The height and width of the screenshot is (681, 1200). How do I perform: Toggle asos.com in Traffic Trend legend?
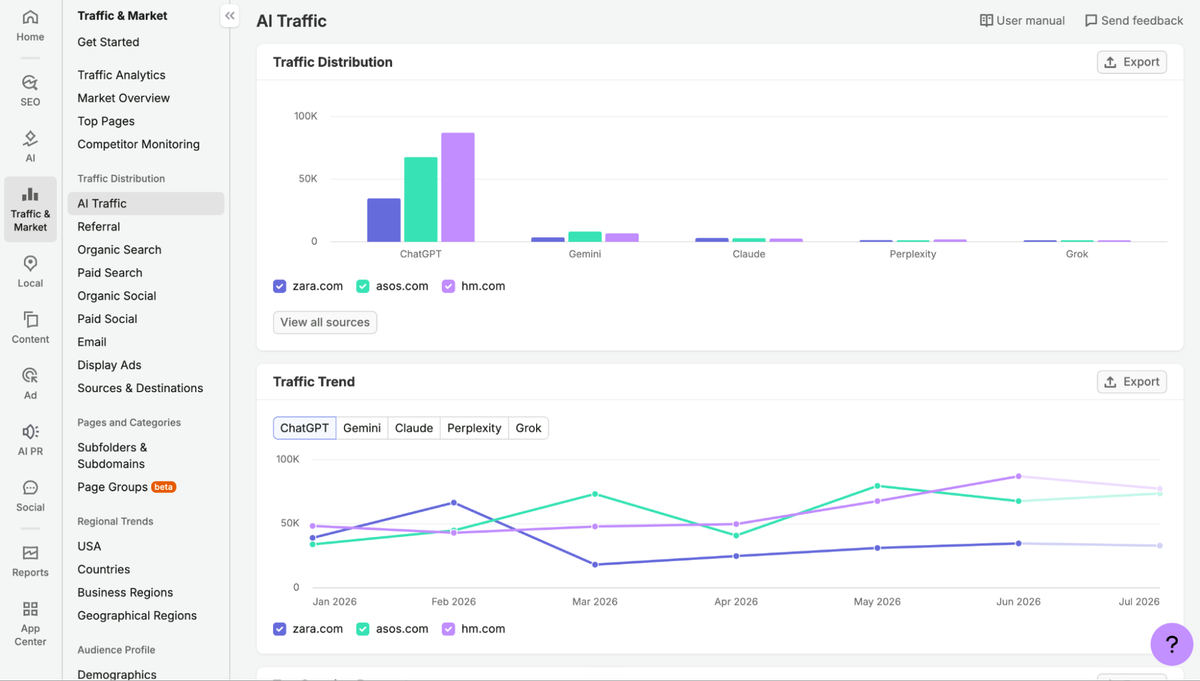pos(363,629)
